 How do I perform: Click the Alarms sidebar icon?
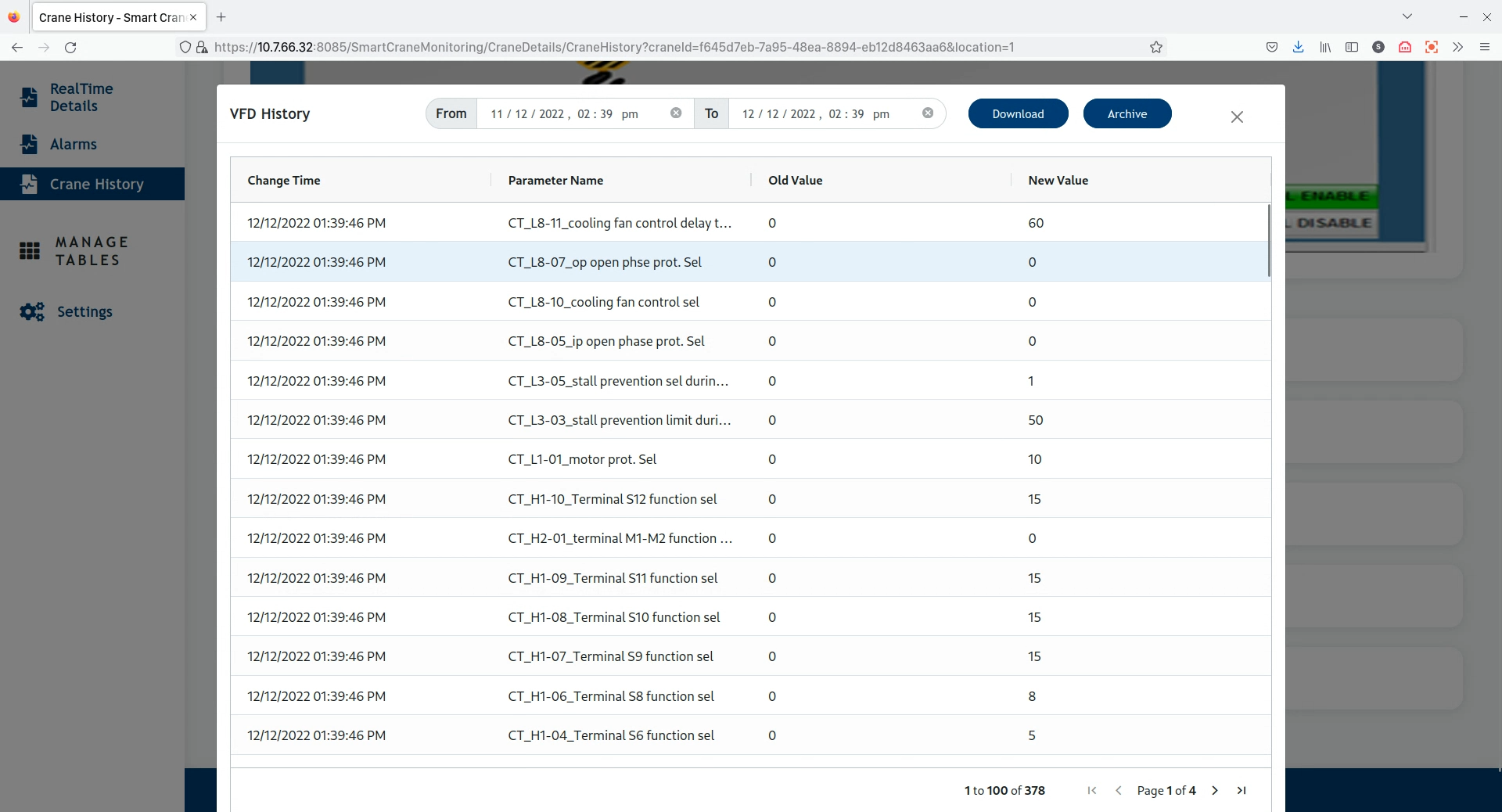29,144
